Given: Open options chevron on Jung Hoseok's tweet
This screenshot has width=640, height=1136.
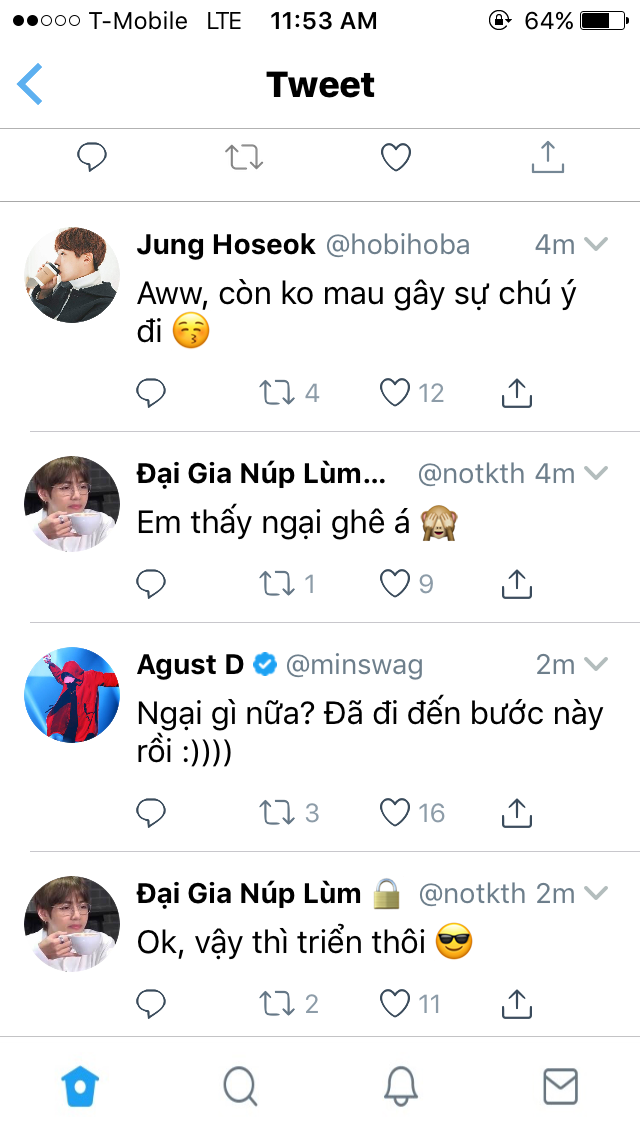Looking at the screenshot, I should pyautogui.click(x=596, y=245).
